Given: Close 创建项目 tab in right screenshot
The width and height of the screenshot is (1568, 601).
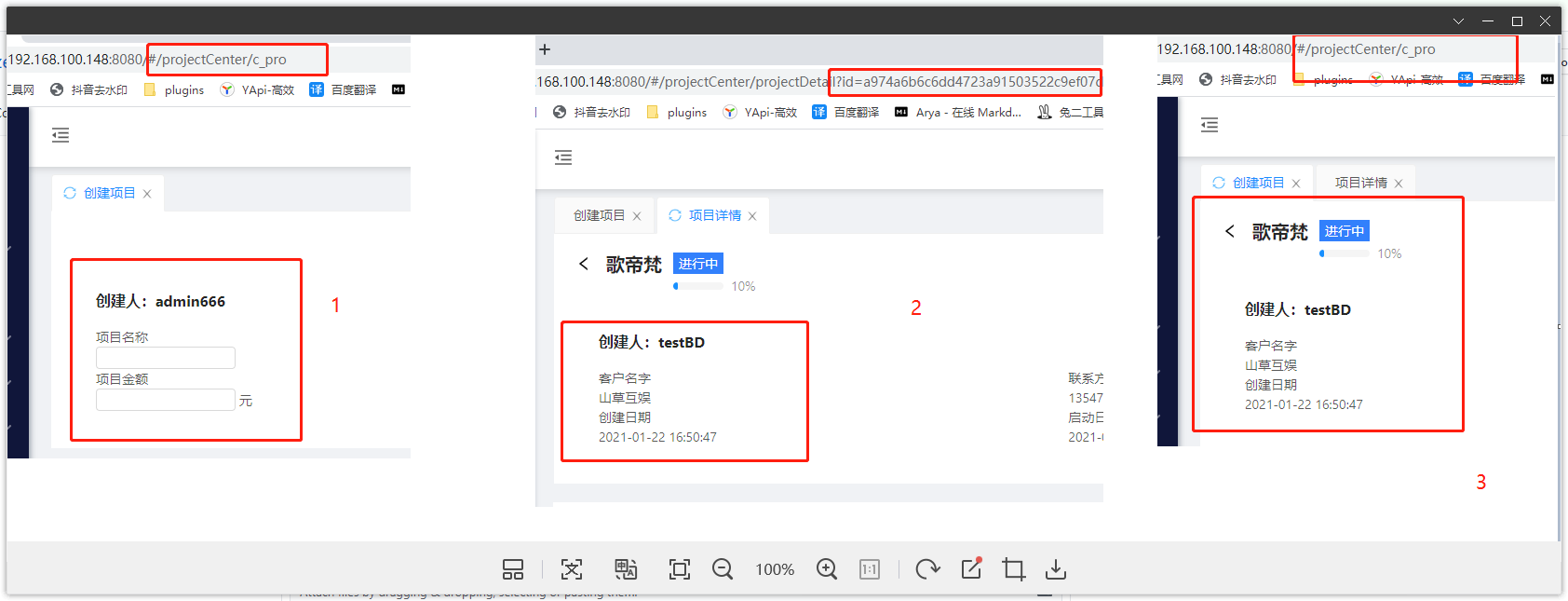Looking at the screenshot, I should (1296, 184).
